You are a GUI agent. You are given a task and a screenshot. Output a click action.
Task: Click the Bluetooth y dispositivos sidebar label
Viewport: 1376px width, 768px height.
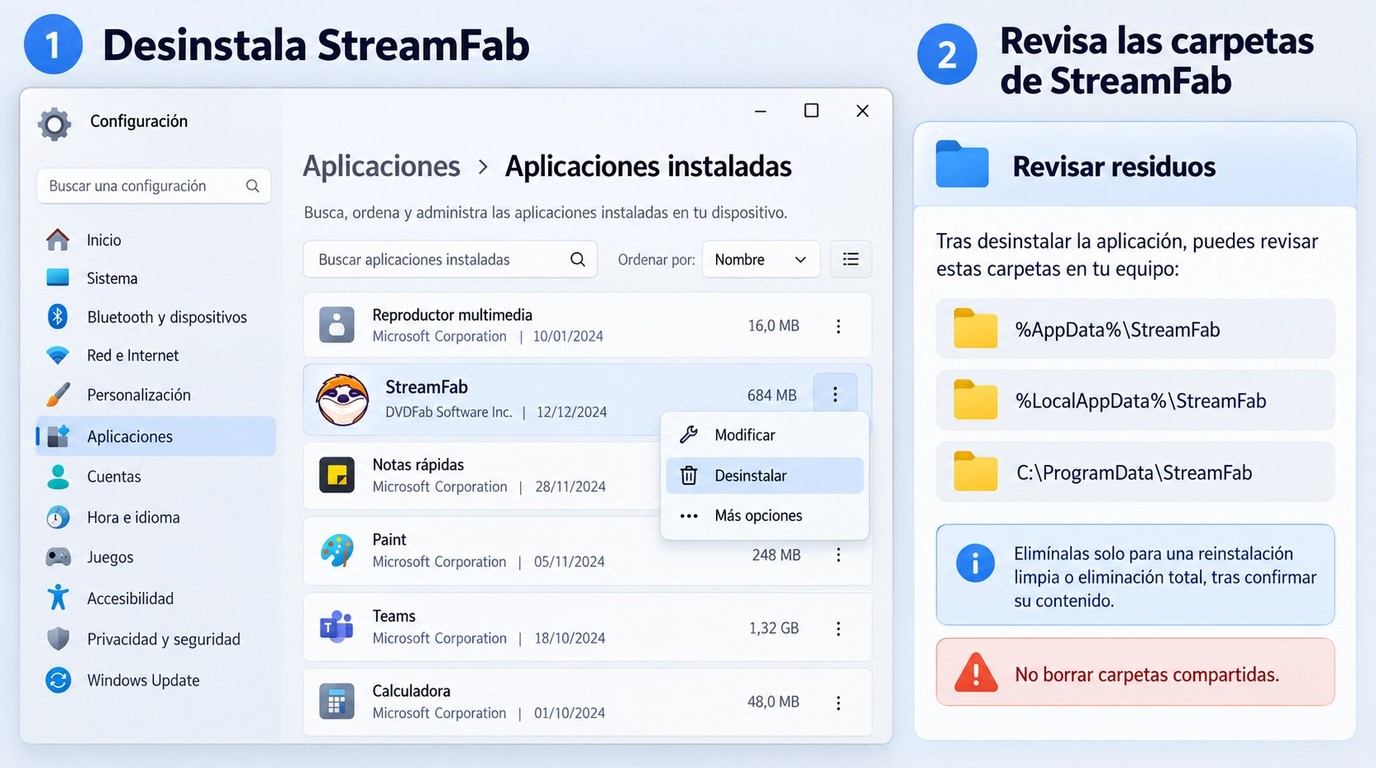[167, 317]
